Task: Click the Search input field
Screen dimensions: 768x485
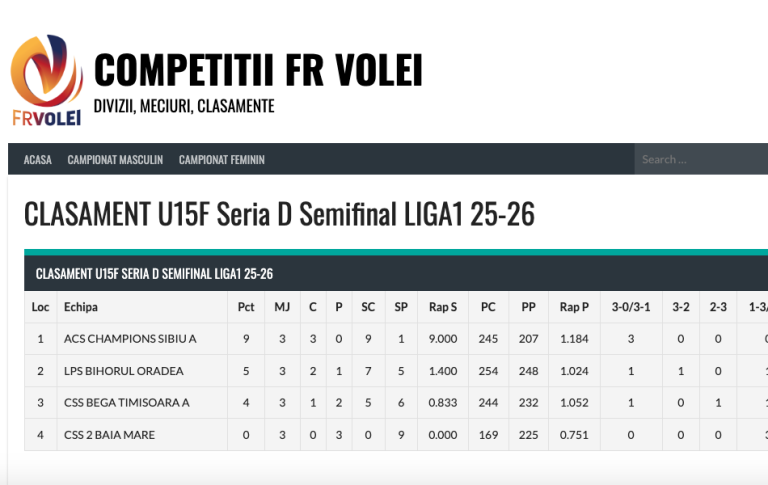Action: coord(700,159)
